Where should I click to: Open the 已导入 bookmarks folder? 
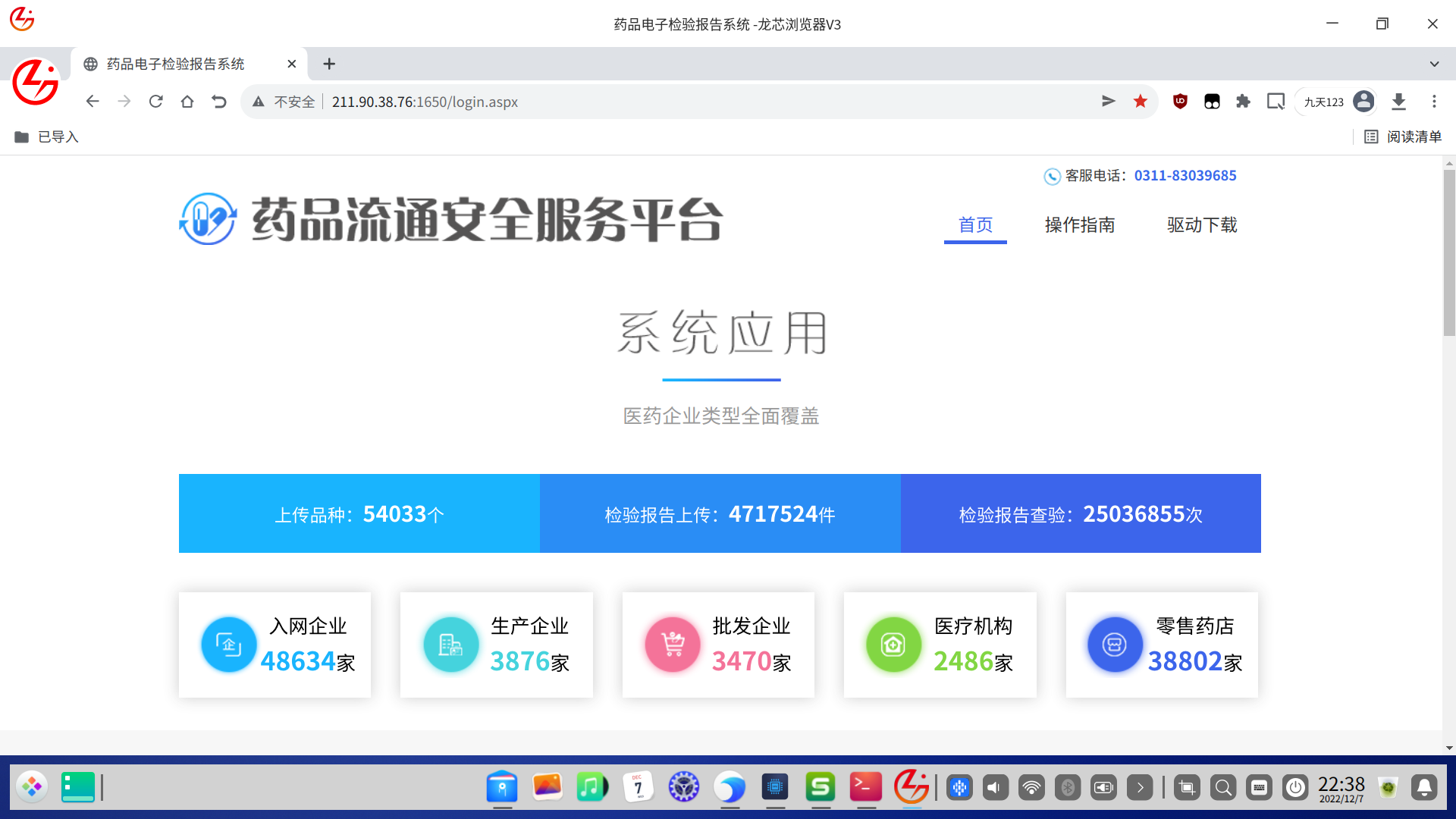(47, 136)
